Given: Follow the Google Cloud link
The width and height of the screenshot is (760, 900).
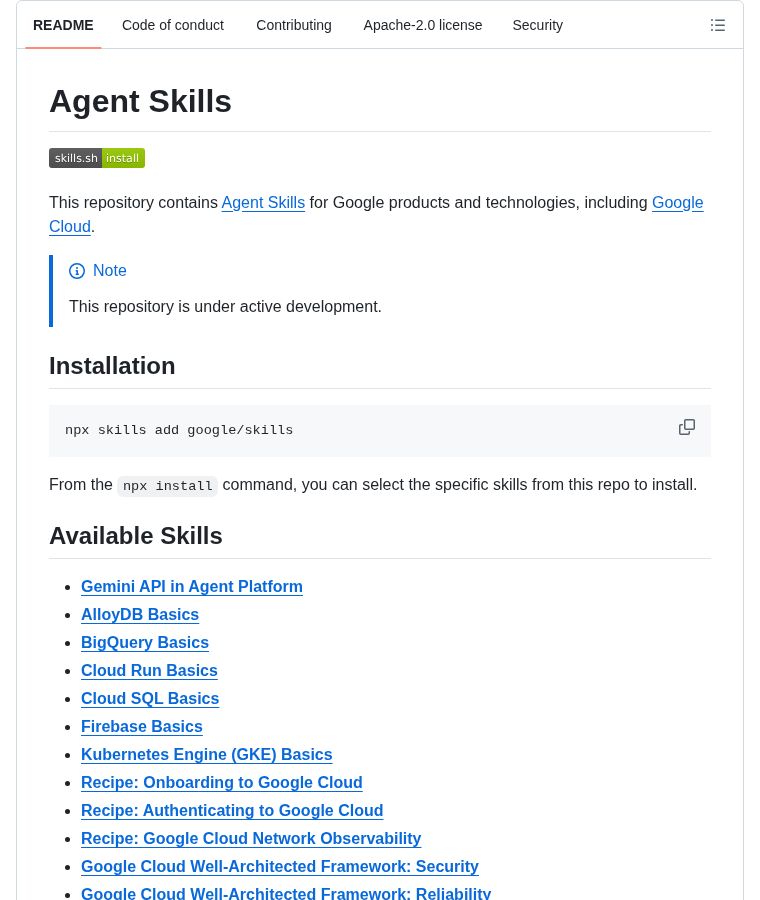Looking at the screenshot, I should point(677,203).
